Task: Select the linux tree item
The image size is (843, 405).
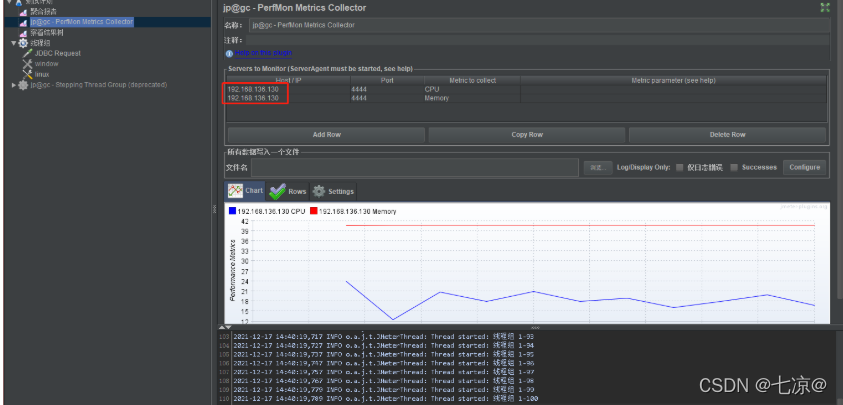Action: (42, 74)
